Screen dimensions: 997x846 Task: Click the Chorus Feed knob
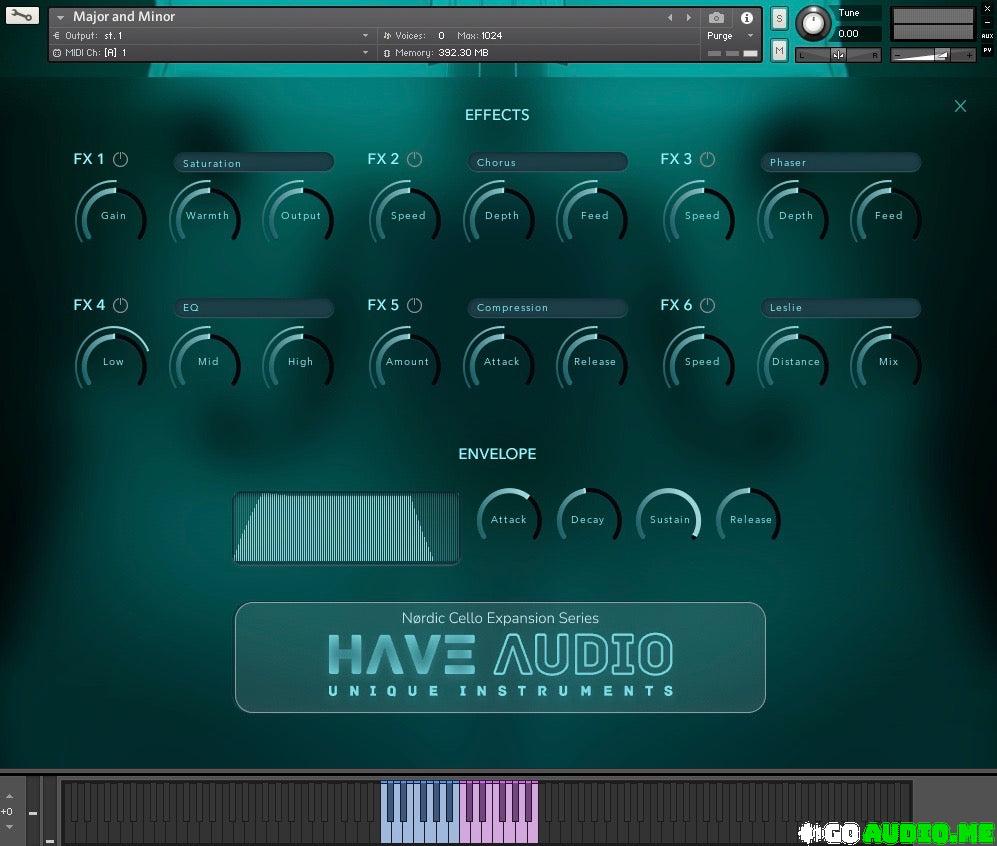click(593, 215)
